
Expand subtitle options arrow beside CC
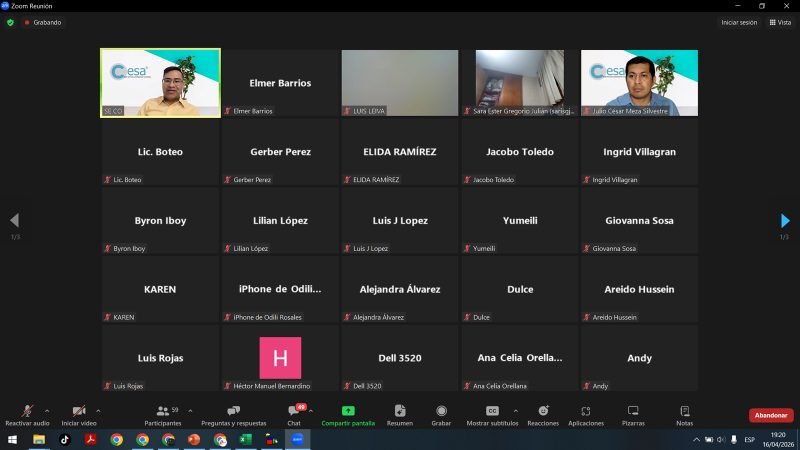[x=516, y=411]
